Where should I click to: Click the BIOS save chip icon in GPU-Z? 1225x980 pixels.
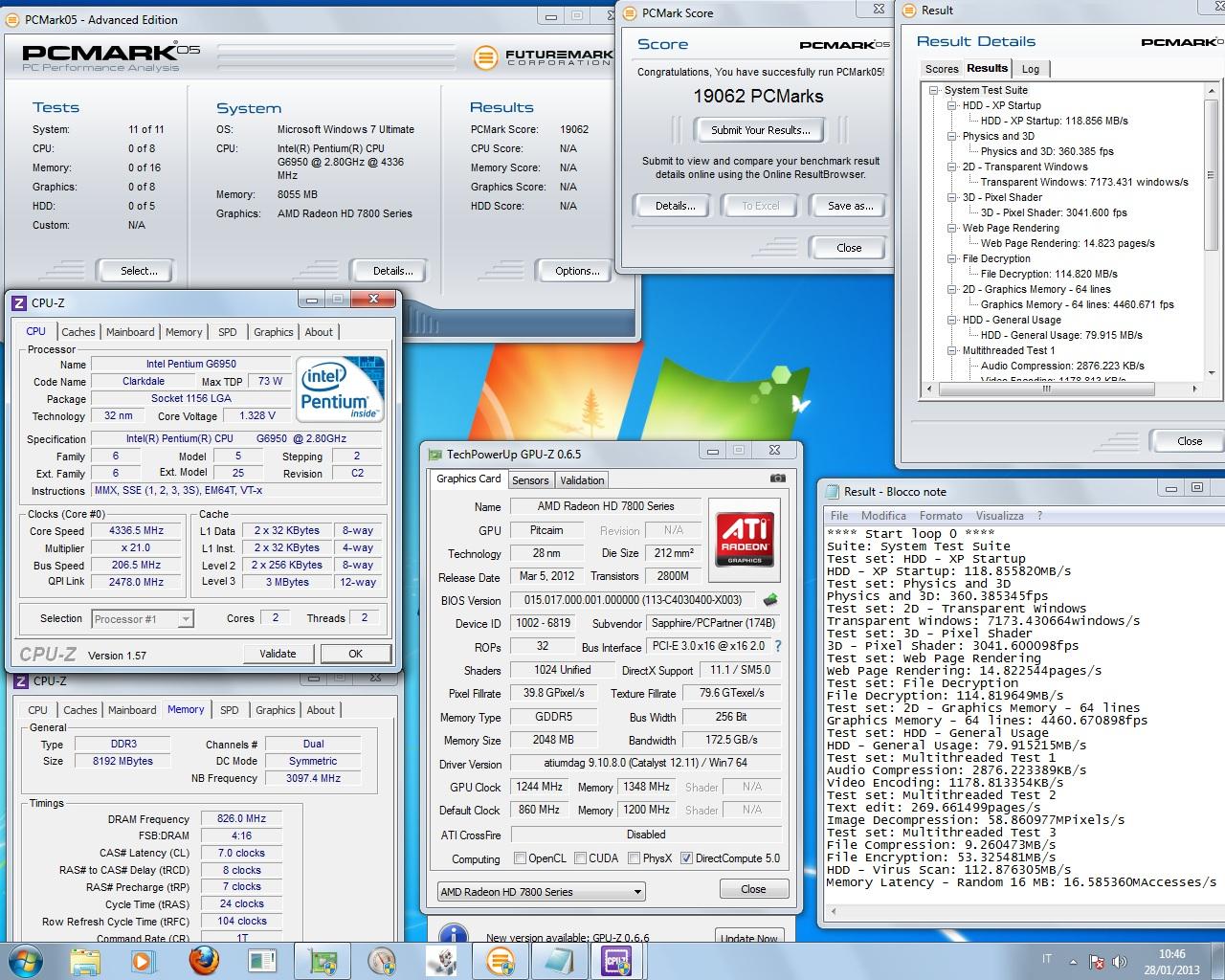[x=769, y=600]
